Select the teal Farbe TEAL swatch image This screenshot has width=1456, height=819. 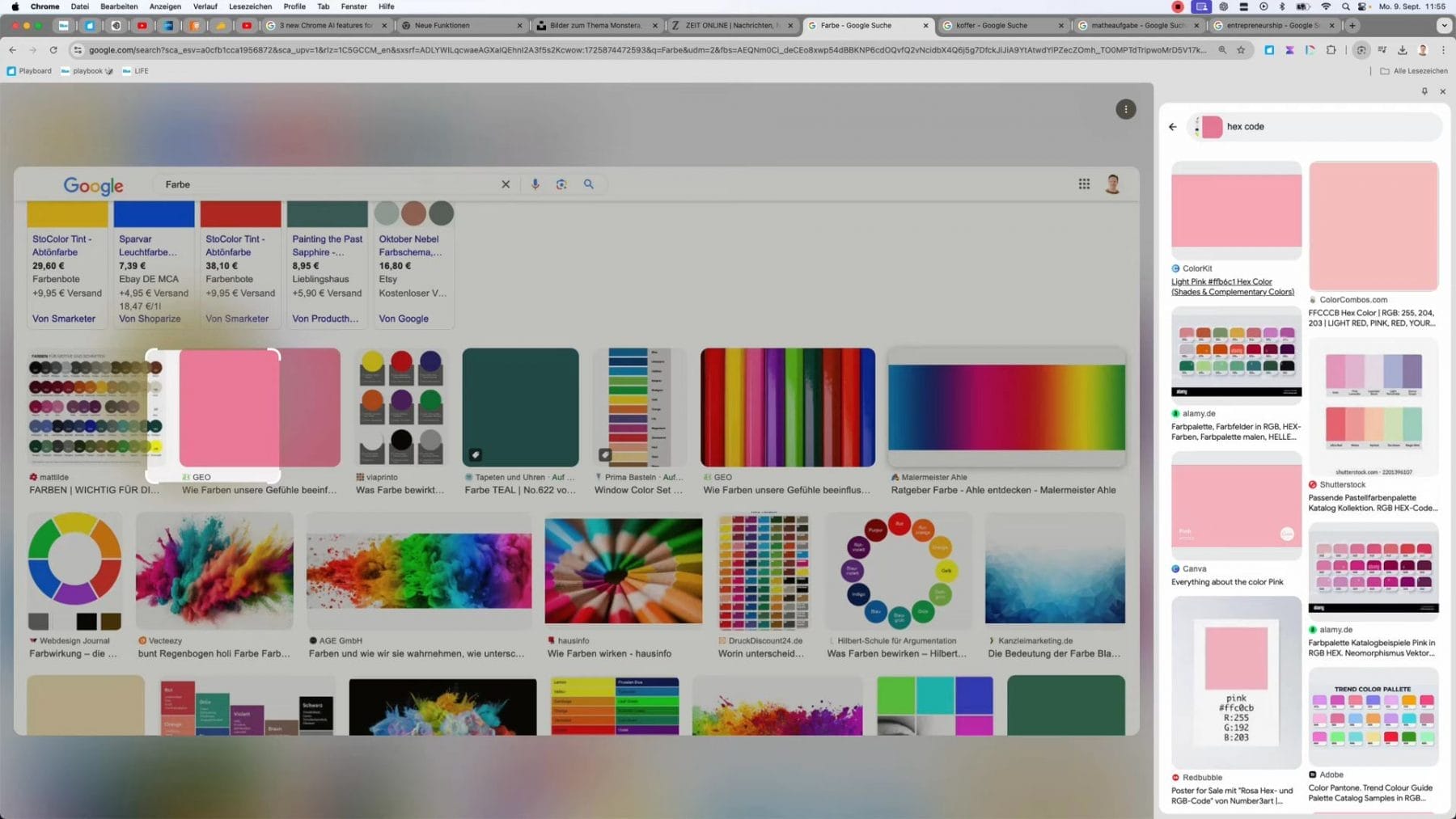(x=520, y=407)
